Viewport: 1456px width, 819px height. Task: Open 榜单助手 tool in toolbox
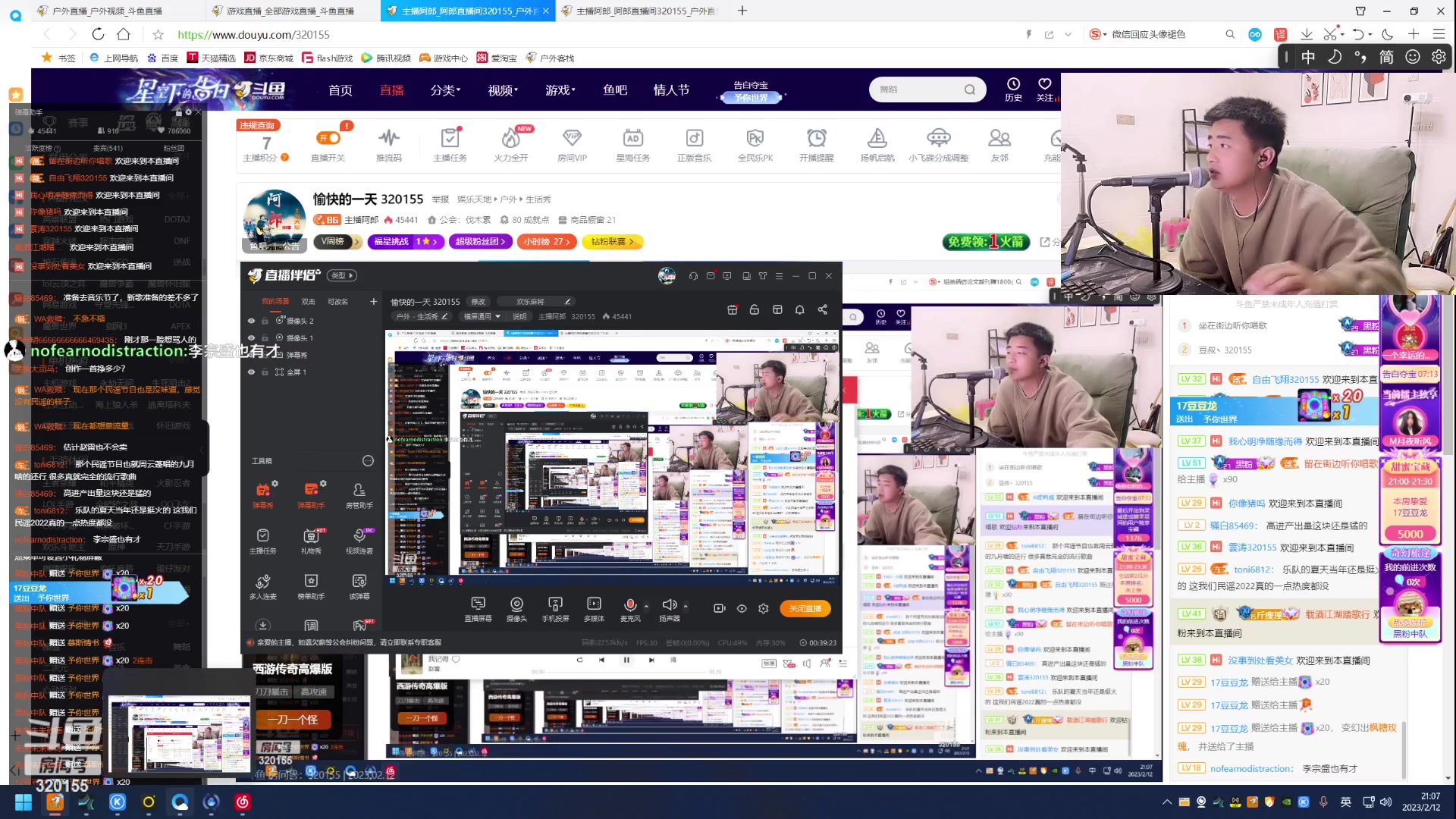point(311,586)
